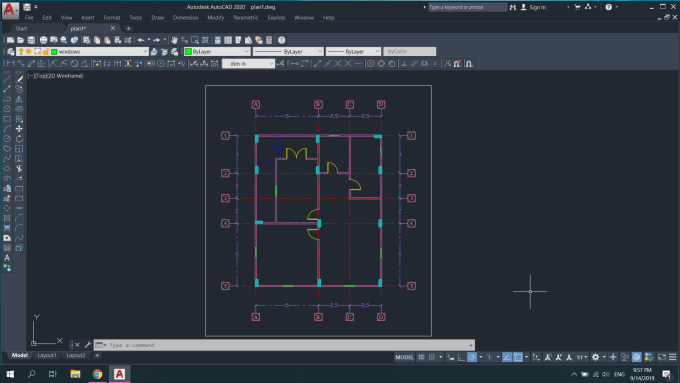Select the Polygon tool
Image resolution: width=680 pixels, height=383 pixels.
coord(7,109)
